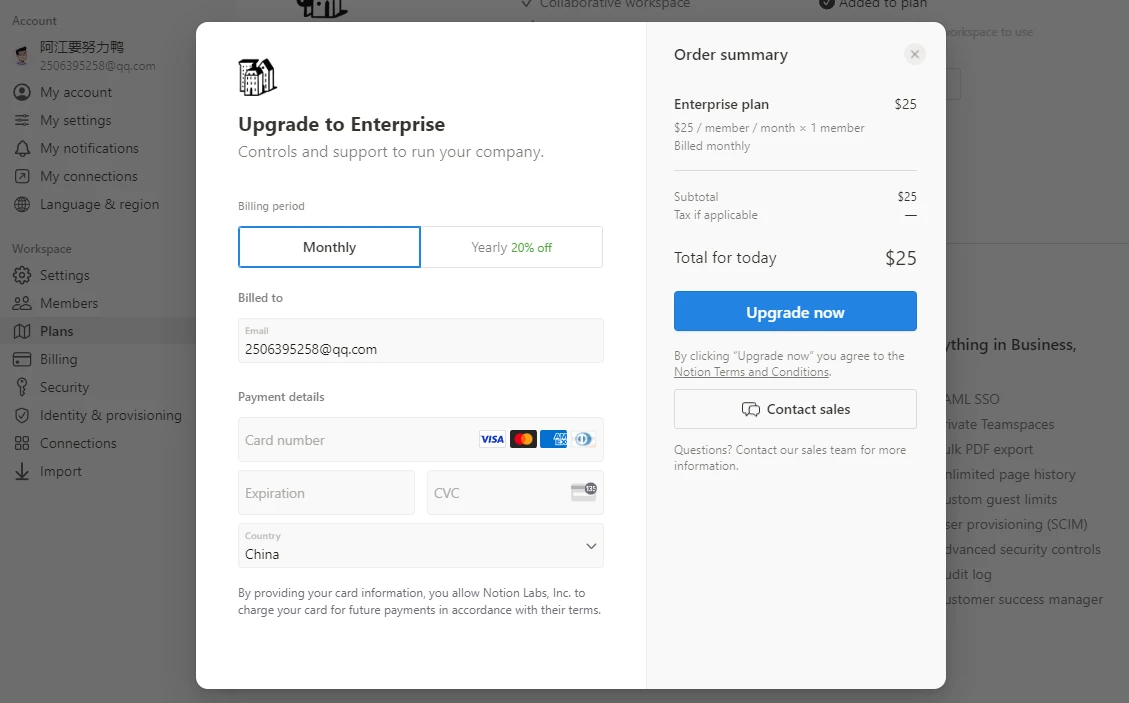Viewport: 1129px width, 703px height.
Task: Go to Connections in workspace sidebar
Action: (78, 443)
